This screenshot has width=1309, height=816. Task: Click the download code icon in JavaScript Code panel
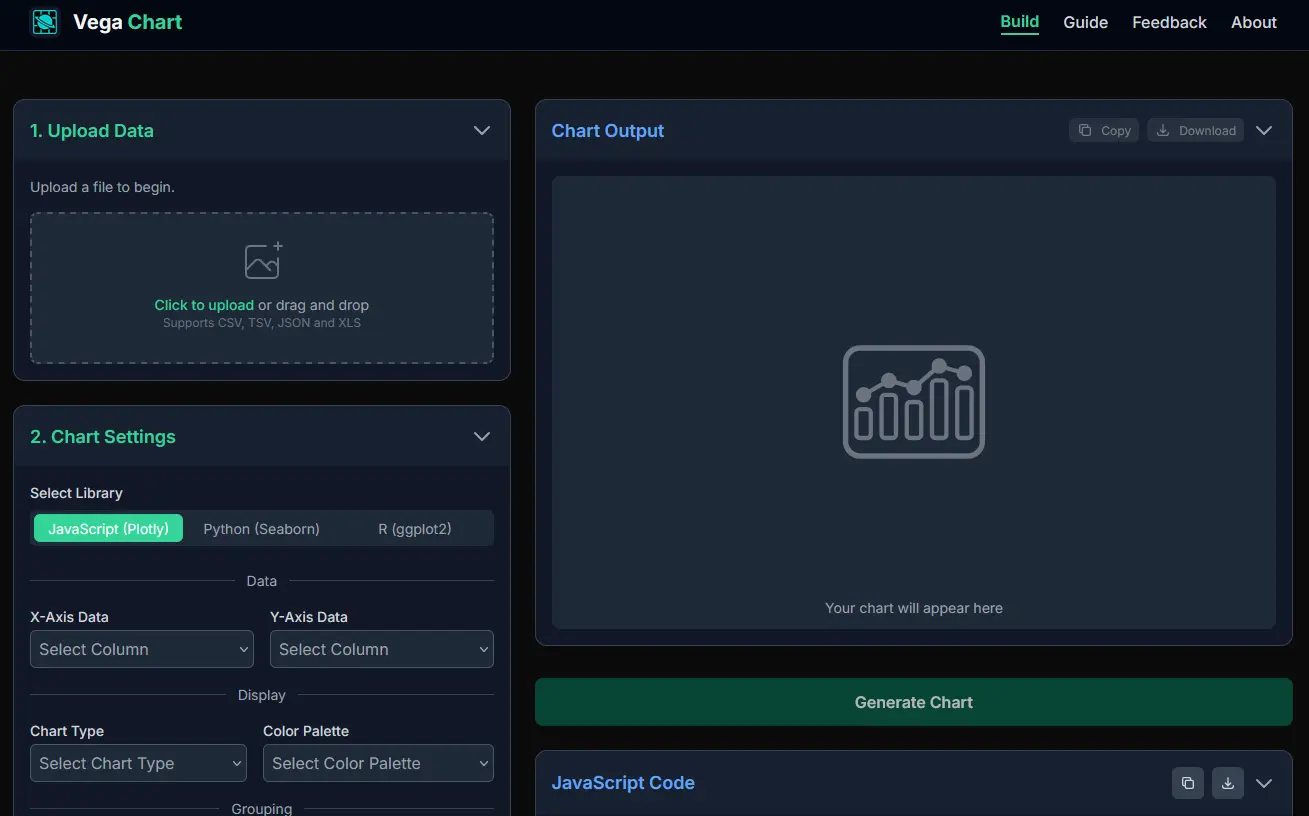point(1228,783)
